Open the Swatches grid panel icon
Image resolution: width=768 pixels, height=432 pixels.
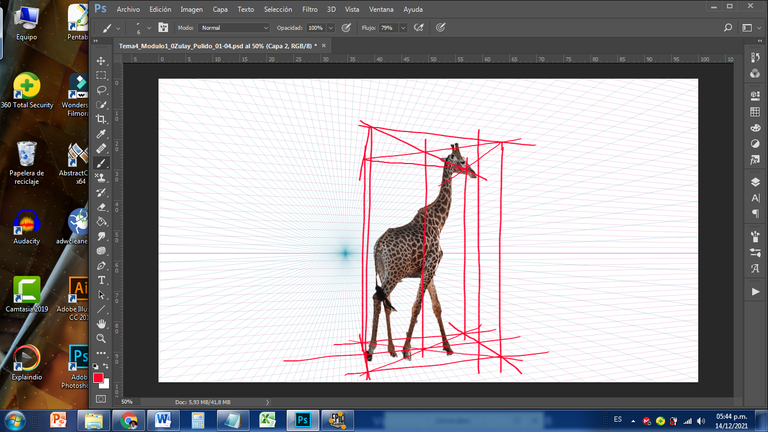tap(755, 112)
